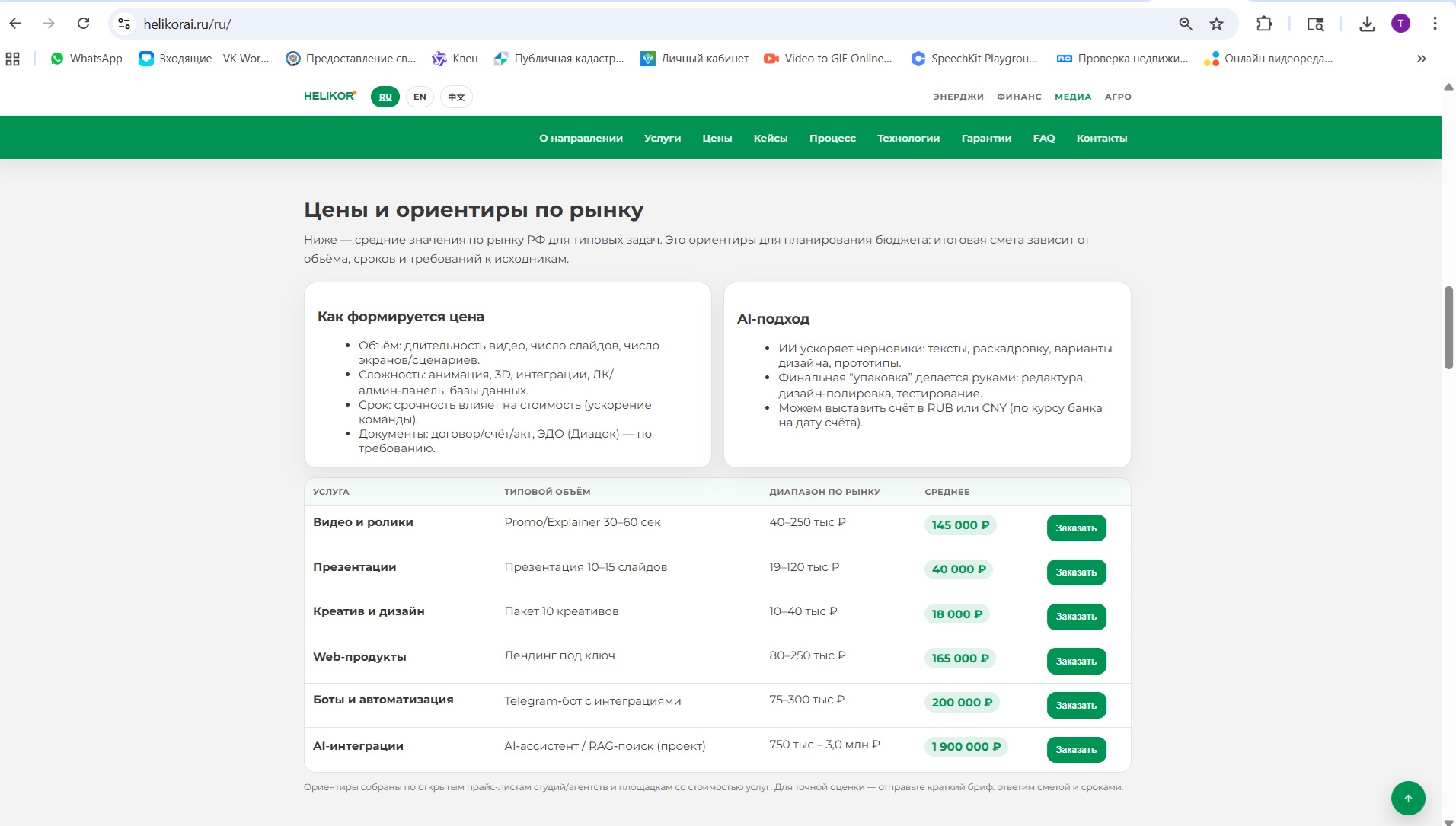
Task: Click the scrollbar up arrow
Action: coord(1448,87)
